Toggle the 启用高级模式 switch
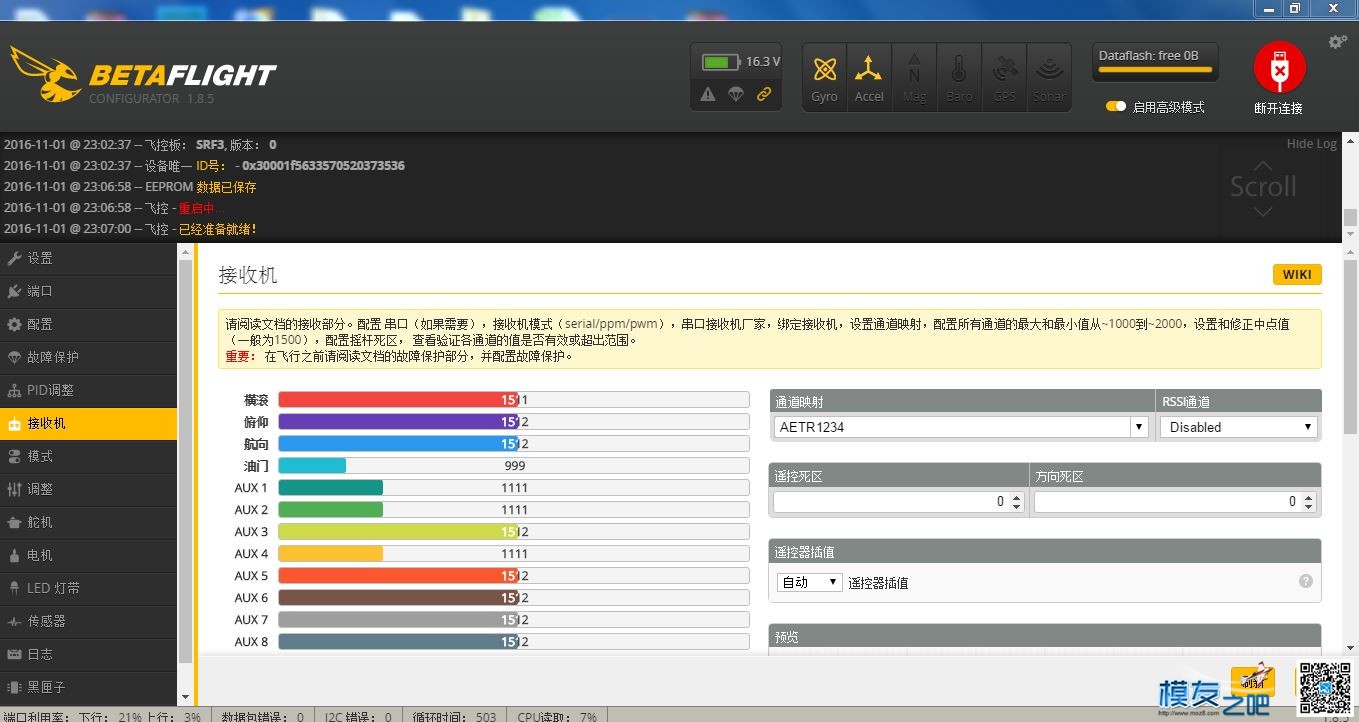The height and width of the screenshot is (722, 1359). pos(1116,106)
